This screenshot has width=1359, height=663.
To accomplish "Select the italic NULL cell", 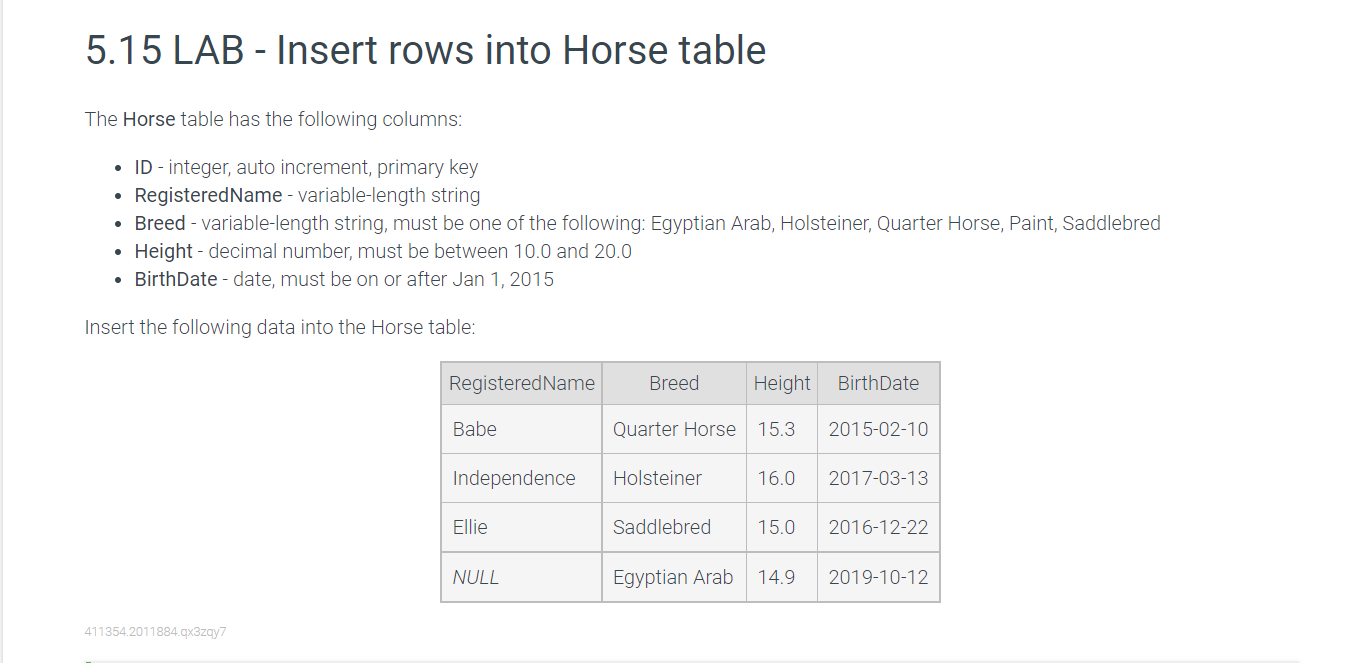I will [x=522, y=577].
